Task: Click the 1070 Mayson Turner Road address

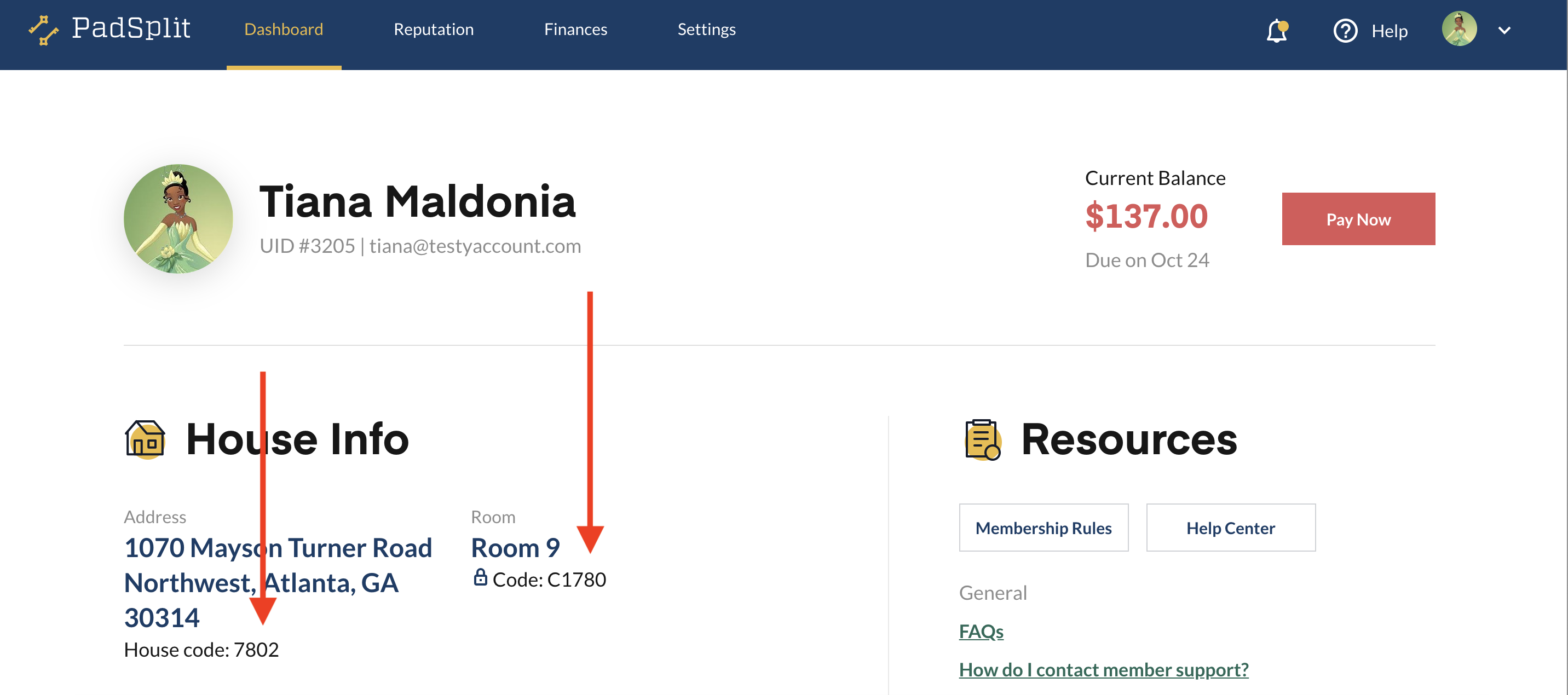Action: [x=278, y=582]
